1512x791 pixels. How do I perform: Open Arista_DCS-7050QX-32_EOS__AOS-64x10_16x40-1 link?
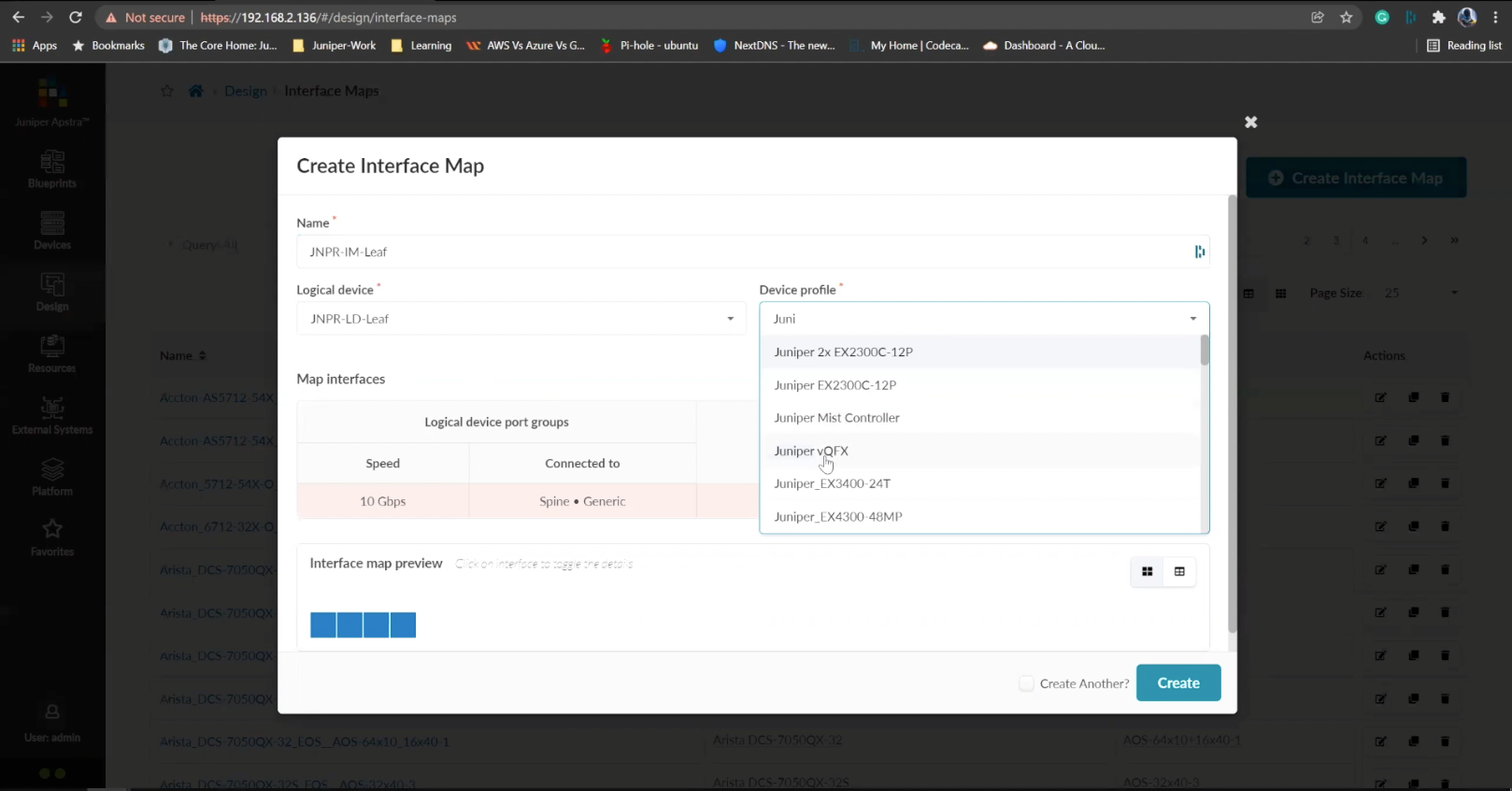[x=304, y=741]
